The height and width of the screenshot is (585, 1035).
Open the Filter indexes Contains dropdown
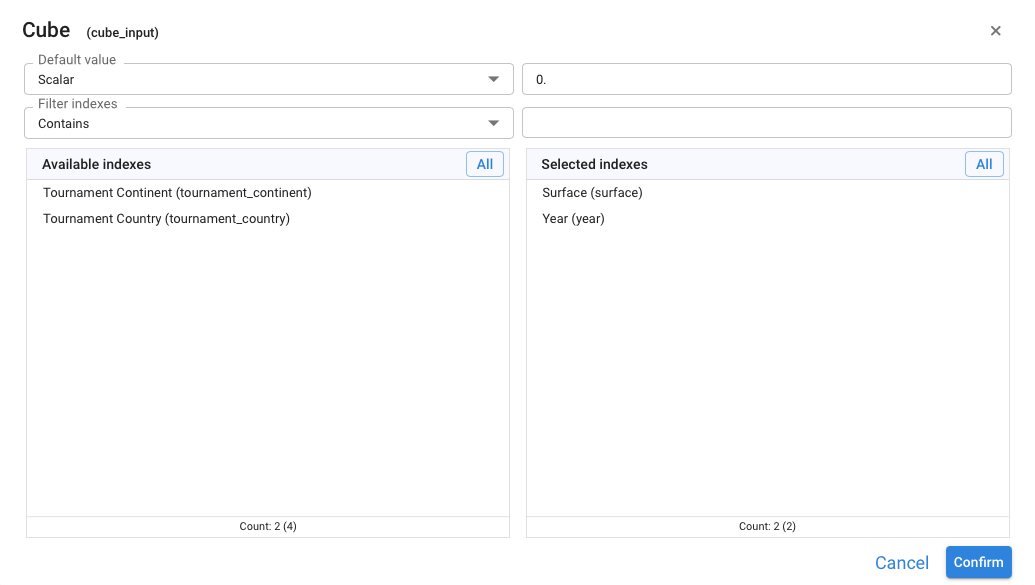click(x=268, y=123)
